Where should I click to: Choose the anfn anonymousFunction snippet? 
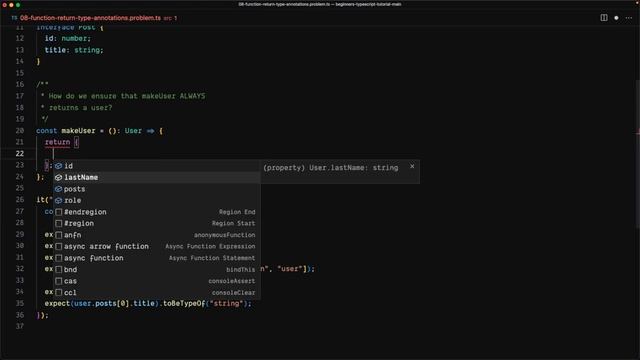(157, 235)
